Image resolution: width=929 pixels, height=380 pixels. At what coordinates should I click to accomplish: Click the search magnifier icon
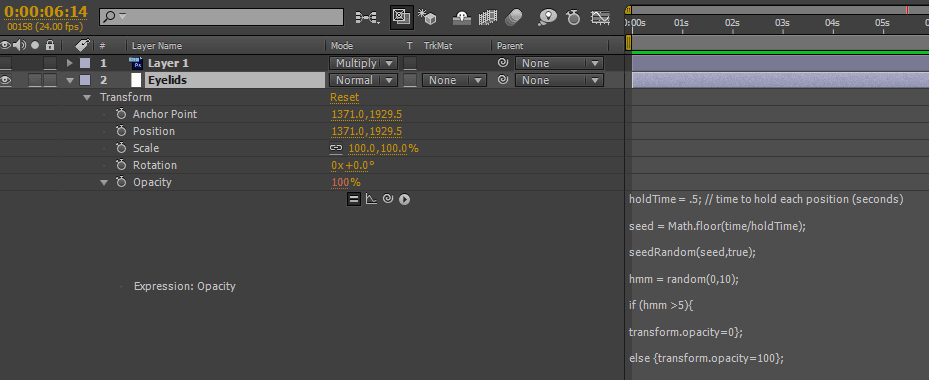(110, 17)
